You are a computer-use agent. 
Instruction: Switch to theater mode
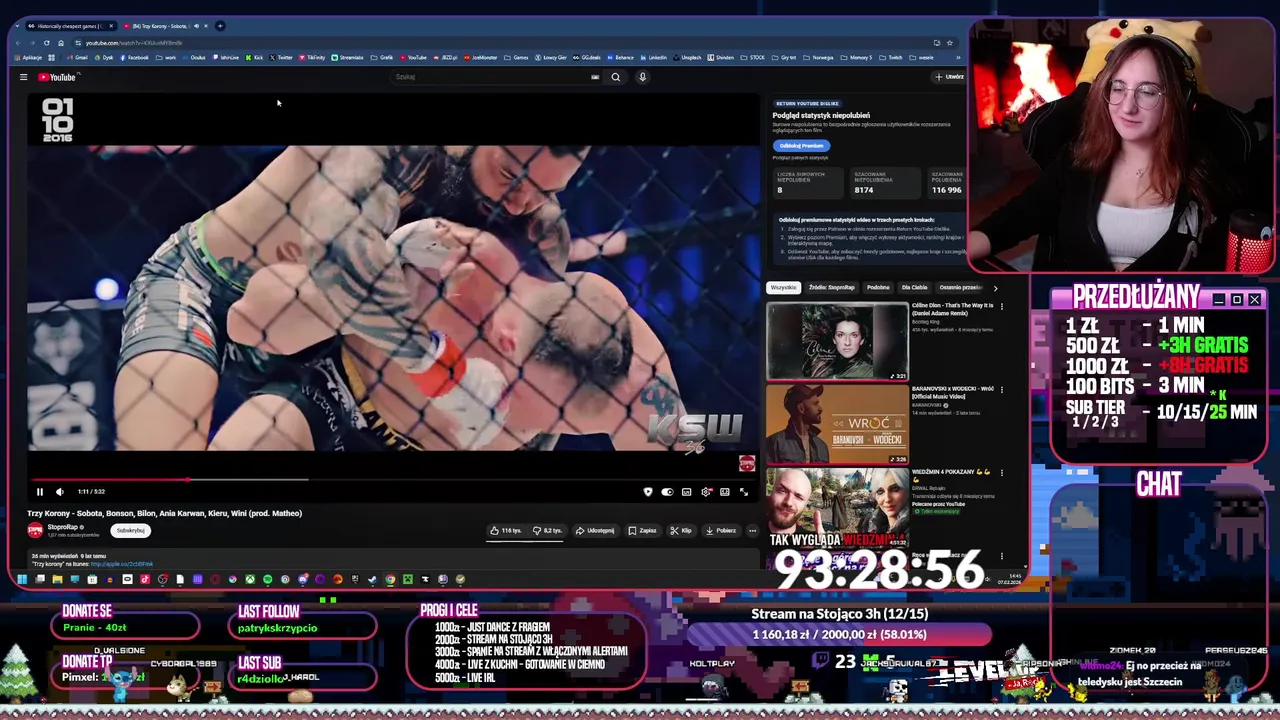(725, 492)
